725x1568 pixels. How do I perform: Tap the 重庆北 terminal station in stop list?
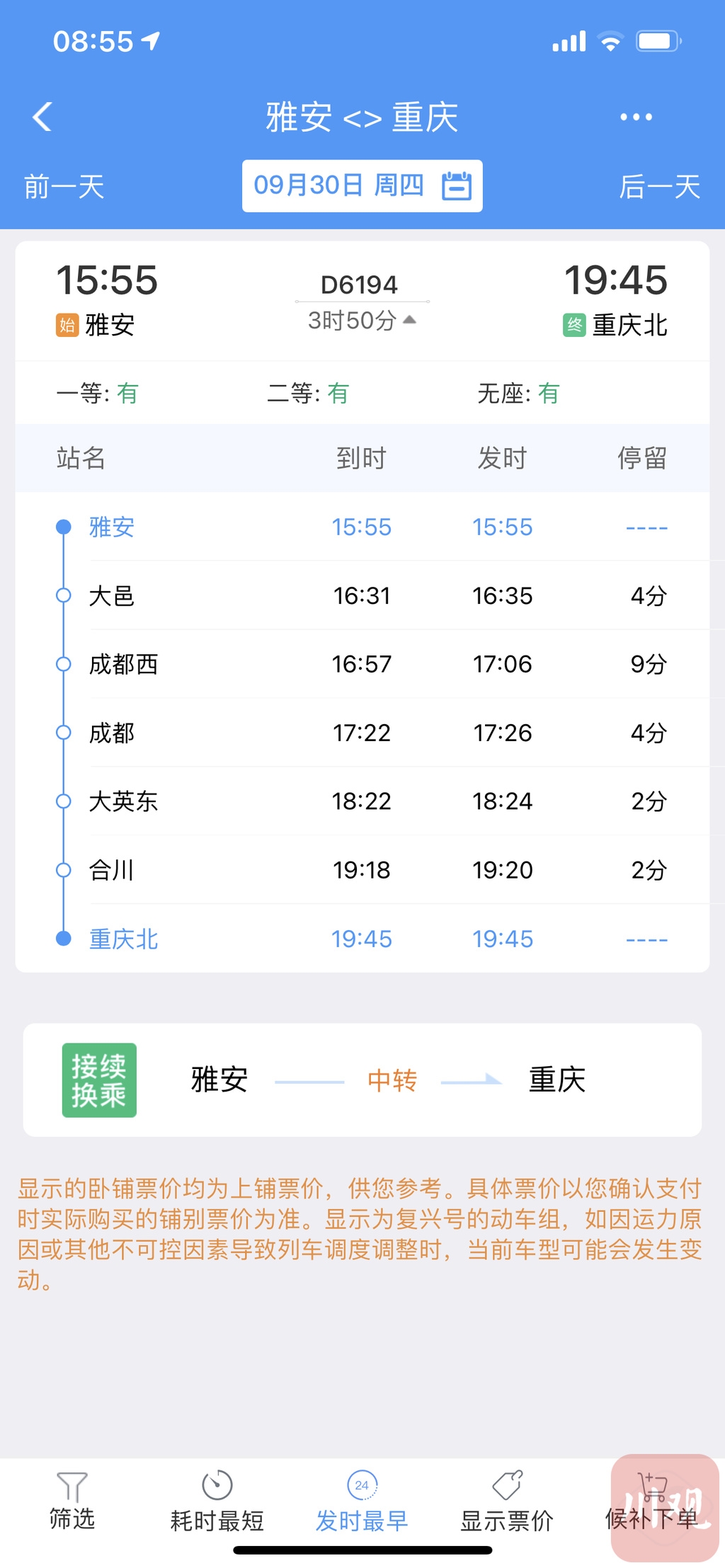click(x=124, y=939)
